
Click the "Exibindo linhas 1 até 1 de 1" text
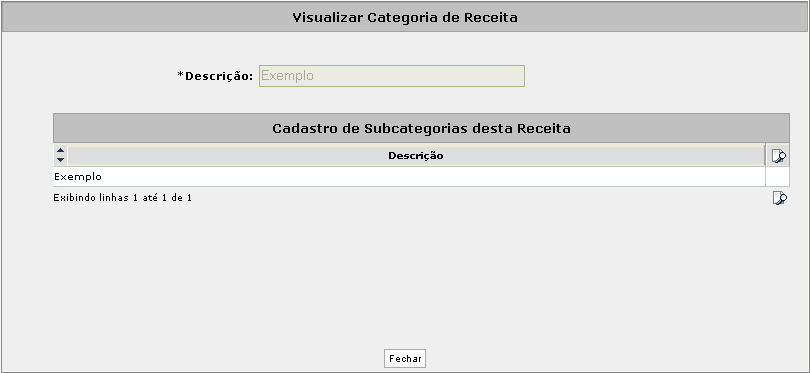coord(122,198)
